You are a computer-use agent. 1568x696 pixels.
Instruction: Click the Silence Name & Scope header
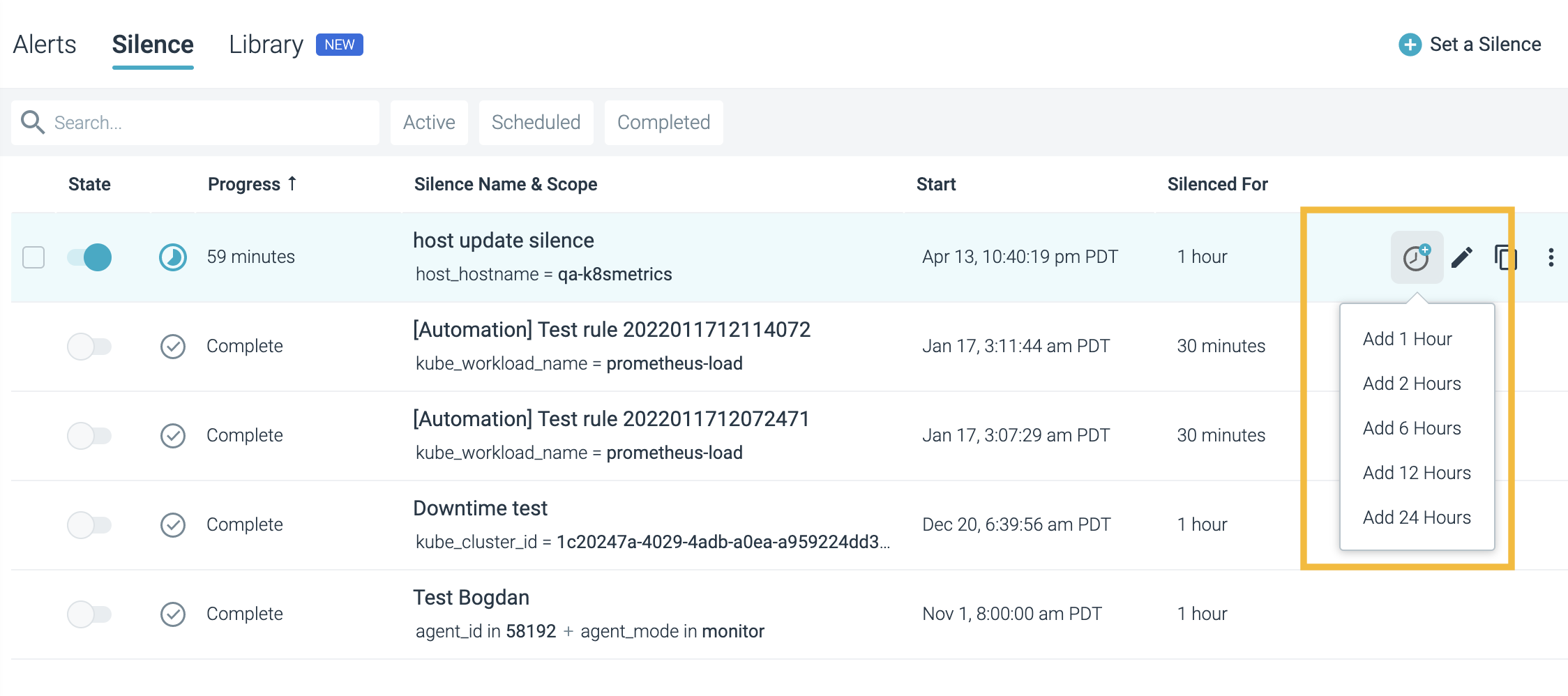(506, 184)
